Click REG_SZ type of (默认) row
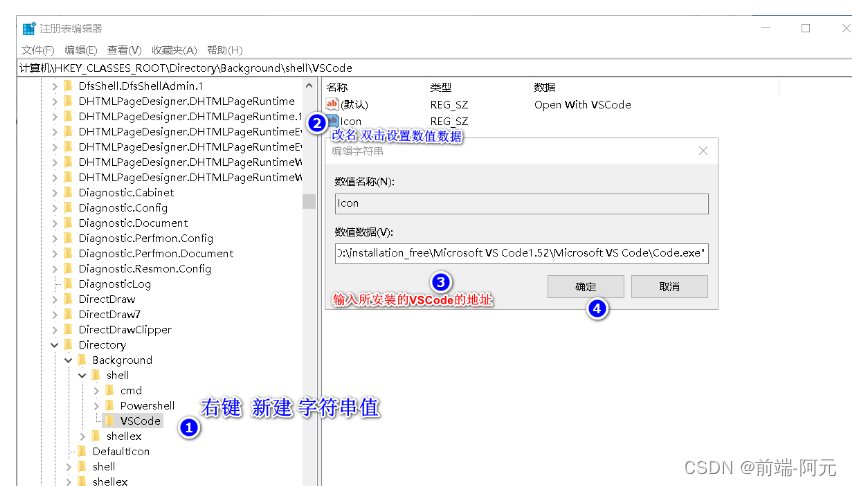This screenshot has height=486, width=852. point(449,104)
